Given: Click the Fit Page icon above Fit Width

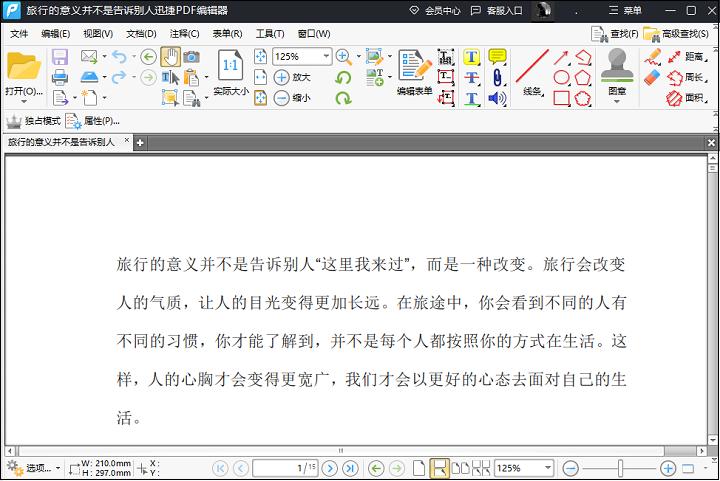Looking at the screenshot, I should [x=260, y=56].
